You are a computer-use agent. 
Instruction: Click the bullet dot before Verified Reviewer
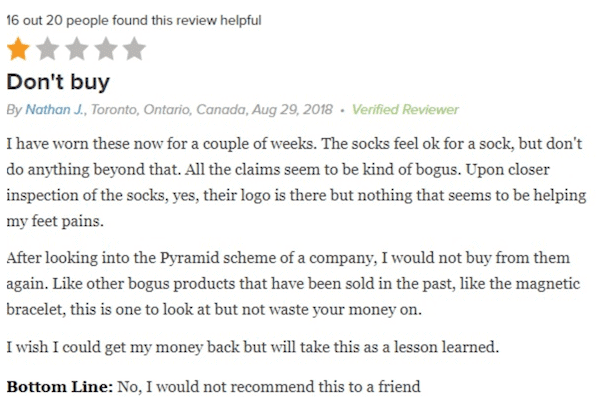pos(342,111)
